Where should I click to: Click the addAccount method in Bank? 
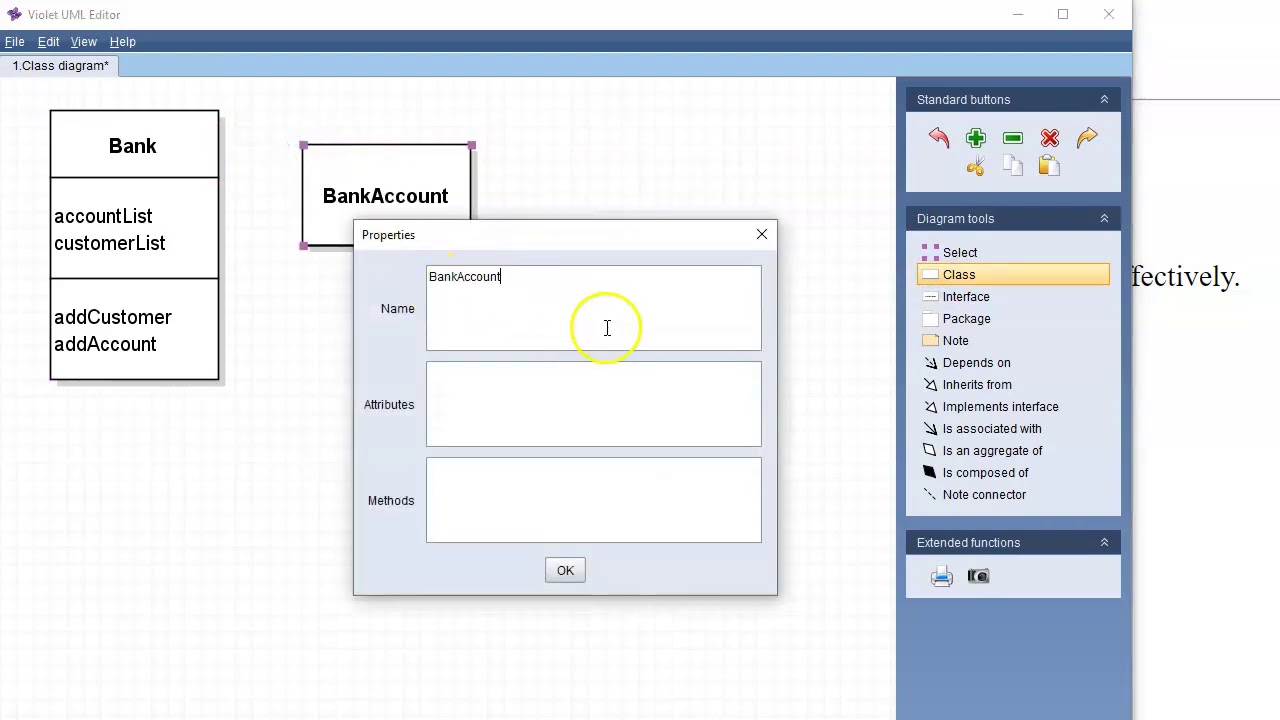[x=105, y=344]
